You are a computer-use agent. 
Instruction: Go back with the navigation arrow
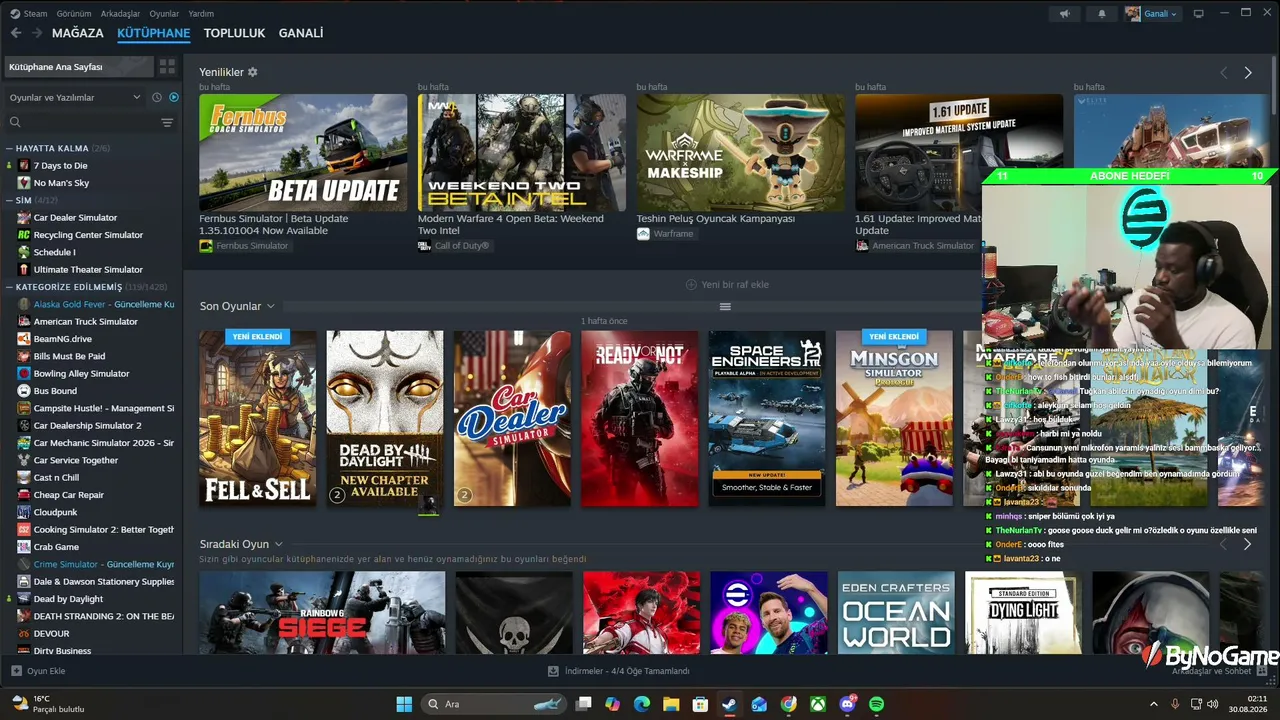coord(16,33)
